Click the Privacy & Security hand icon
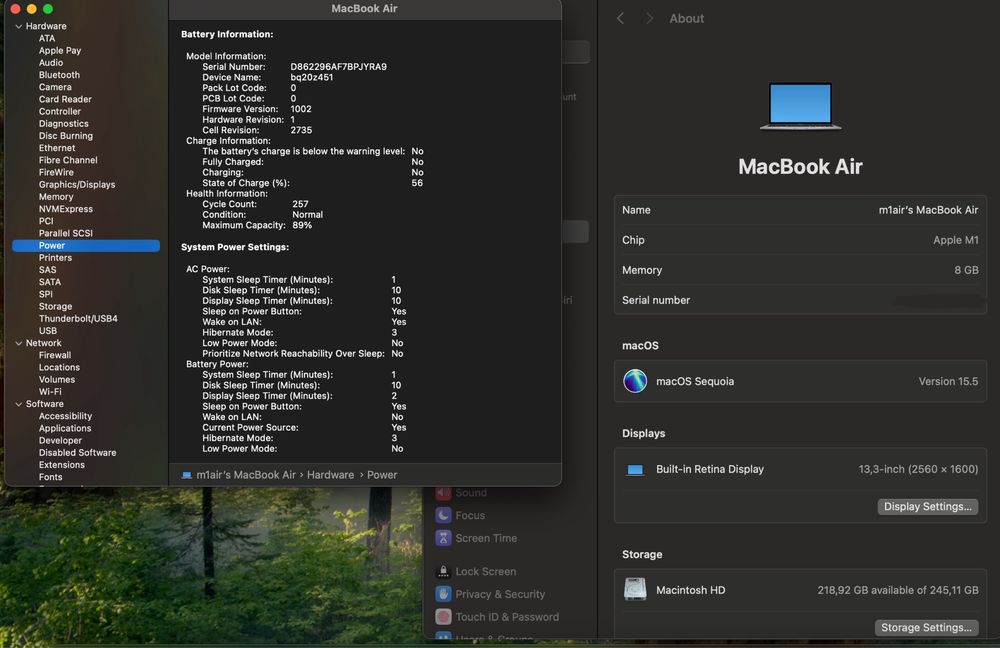Viewport: 1000px width, 648px height. (x=443, y=594)
